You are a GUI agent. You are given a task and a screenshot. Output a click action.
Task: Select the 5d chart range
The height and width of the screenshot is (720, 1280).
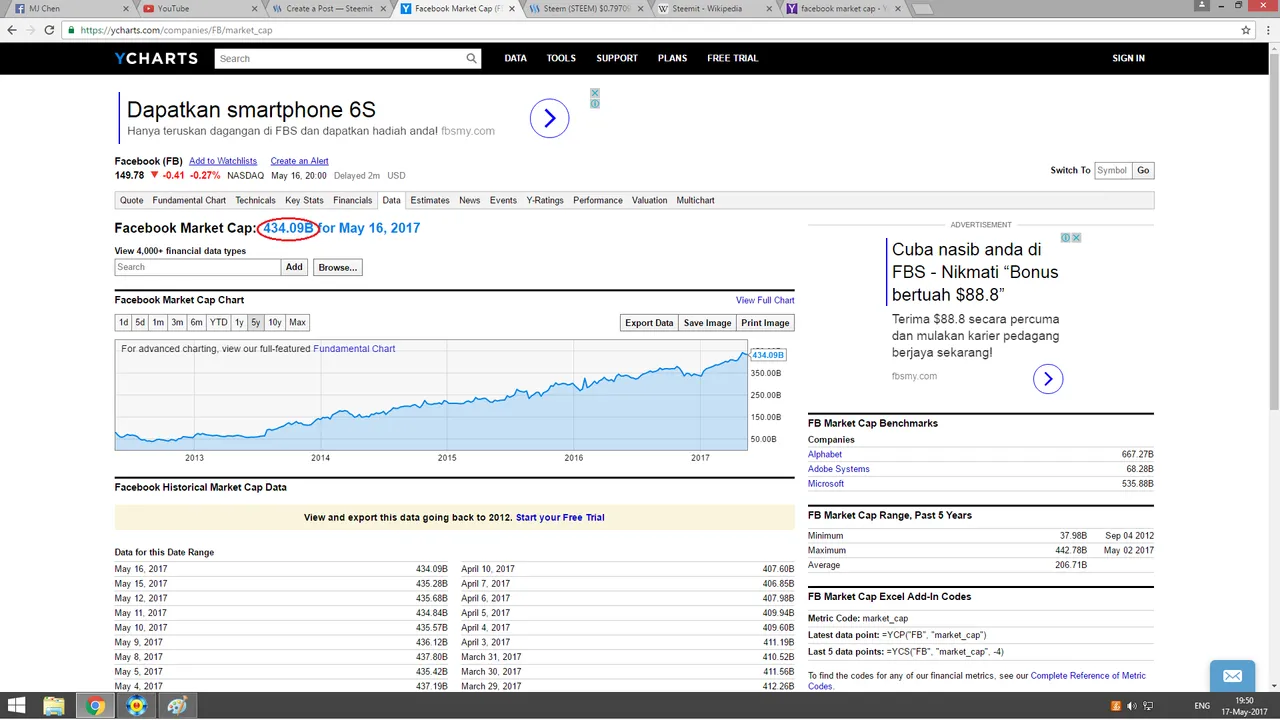[x=140, y=323]
